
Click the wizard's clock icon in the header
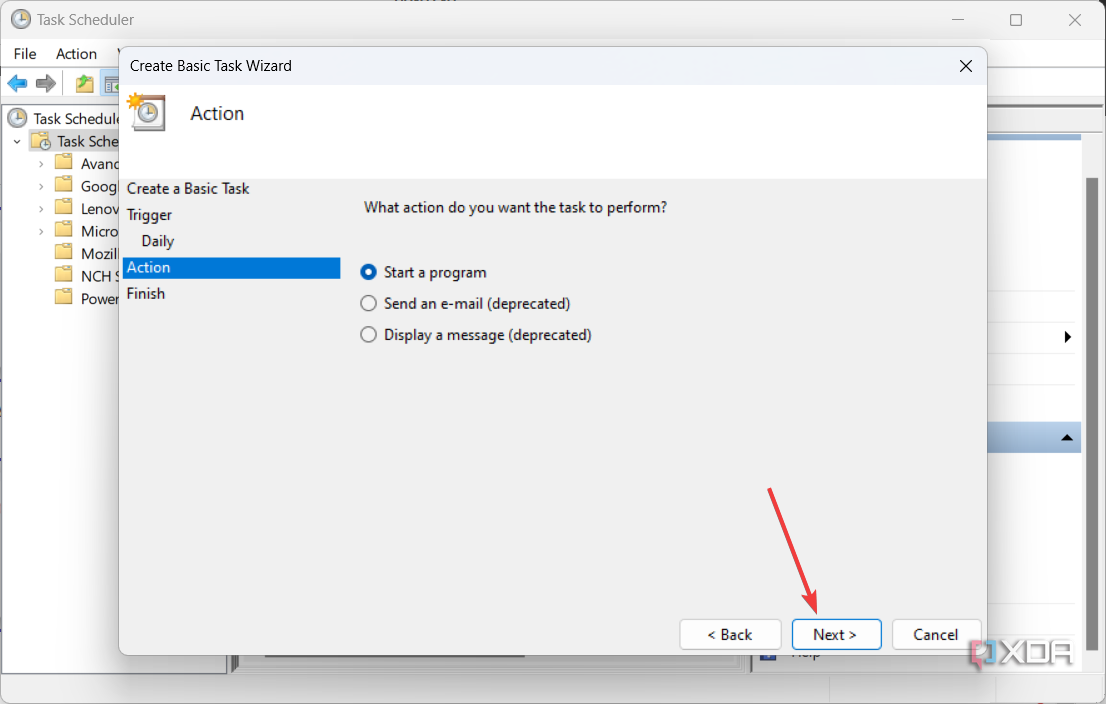tap(146, 113)
